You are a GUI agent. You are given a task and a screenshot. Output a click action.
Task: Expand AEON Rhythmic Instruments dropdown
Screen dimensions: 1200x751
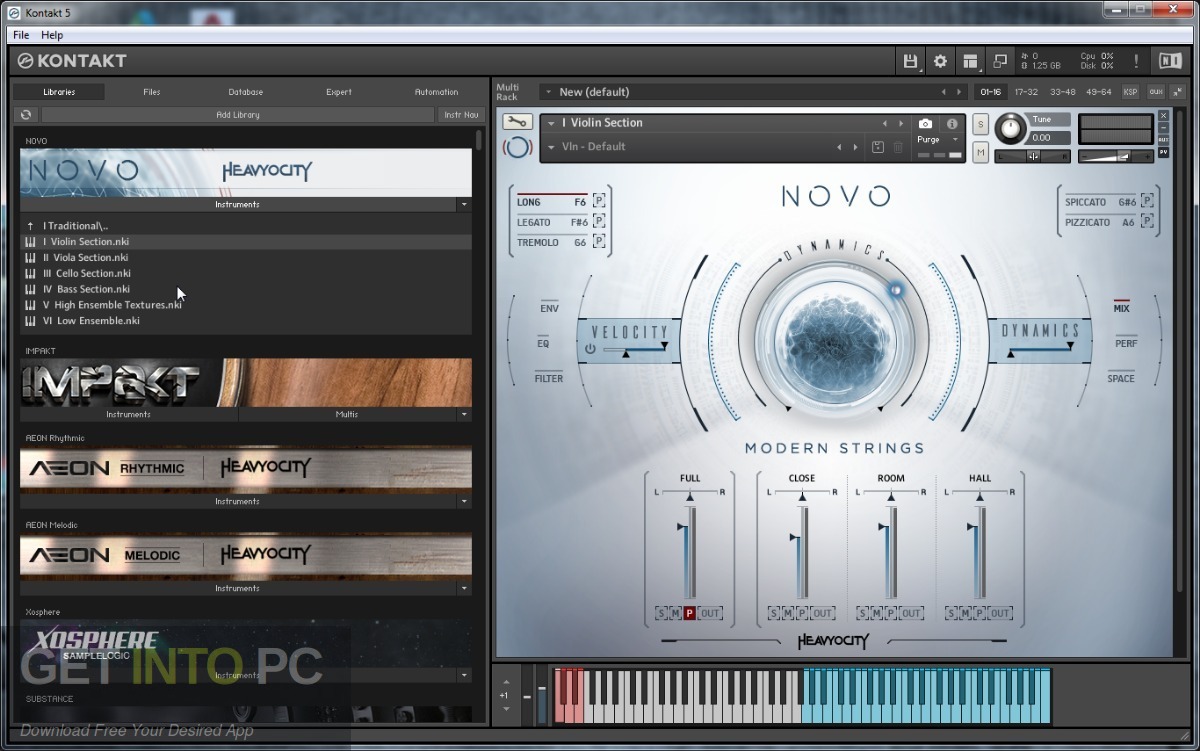[x=463, y=501]
